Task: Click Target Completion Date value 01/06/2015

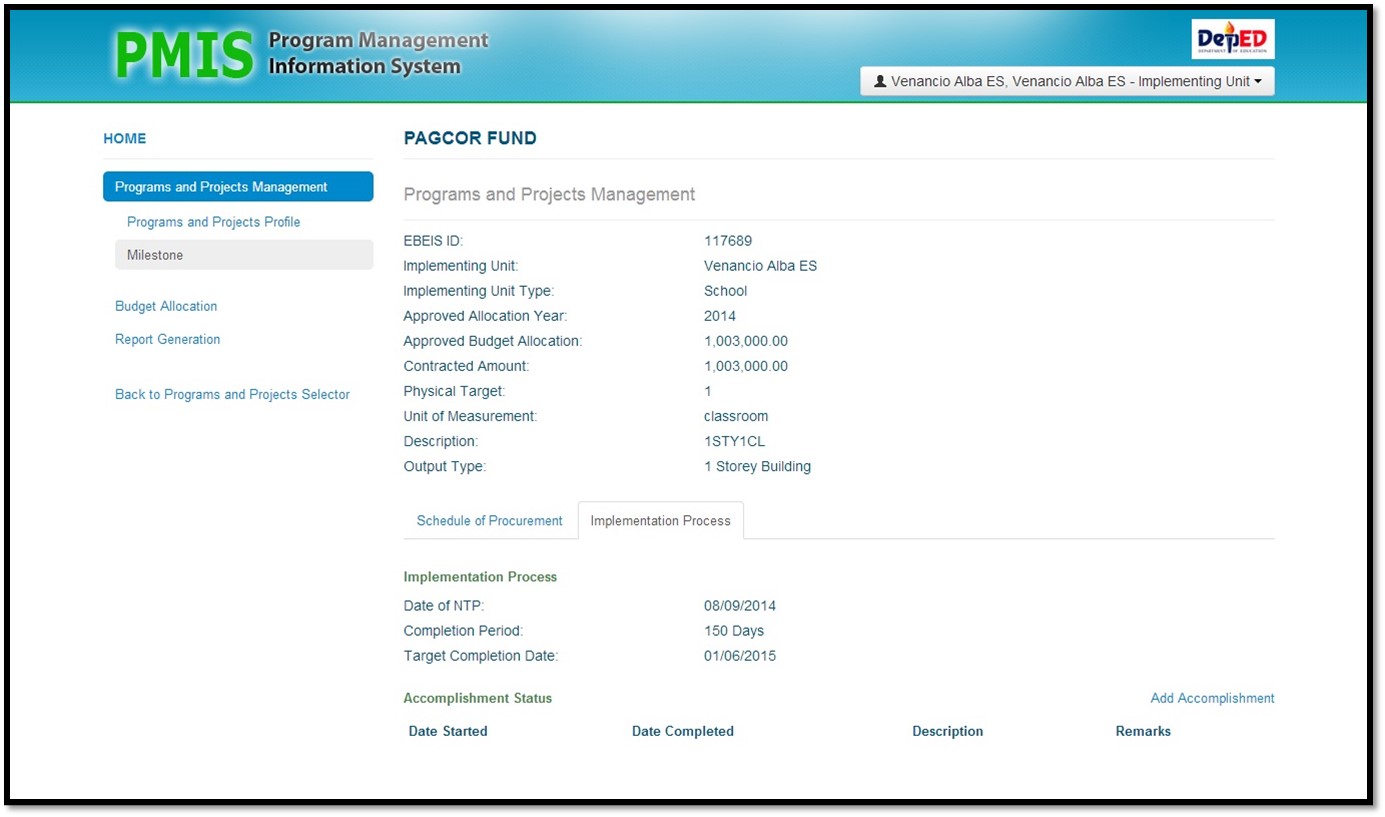Action: tap(740, 656)
